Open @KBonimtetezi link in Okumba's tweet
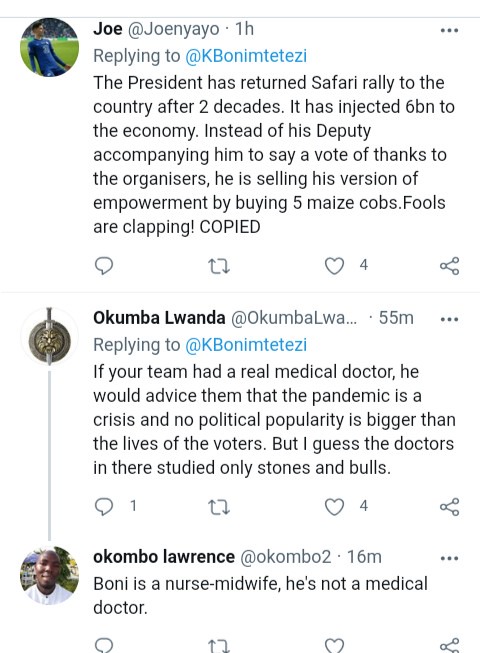480x653 pixels. (x=246, y=345)
